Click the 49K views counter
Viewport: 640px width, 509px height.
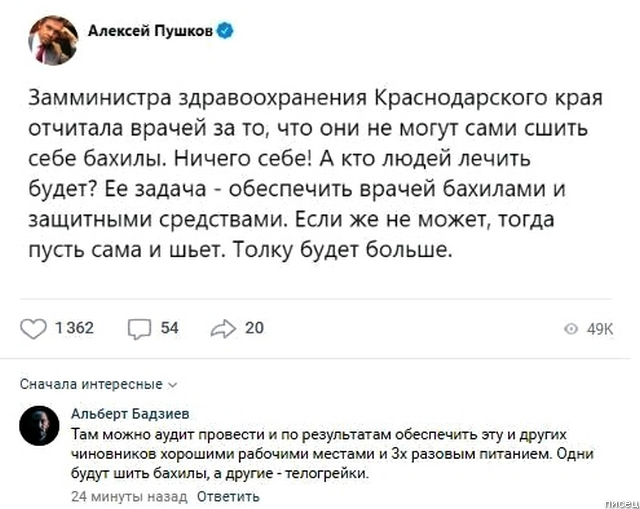click(599, 329)
